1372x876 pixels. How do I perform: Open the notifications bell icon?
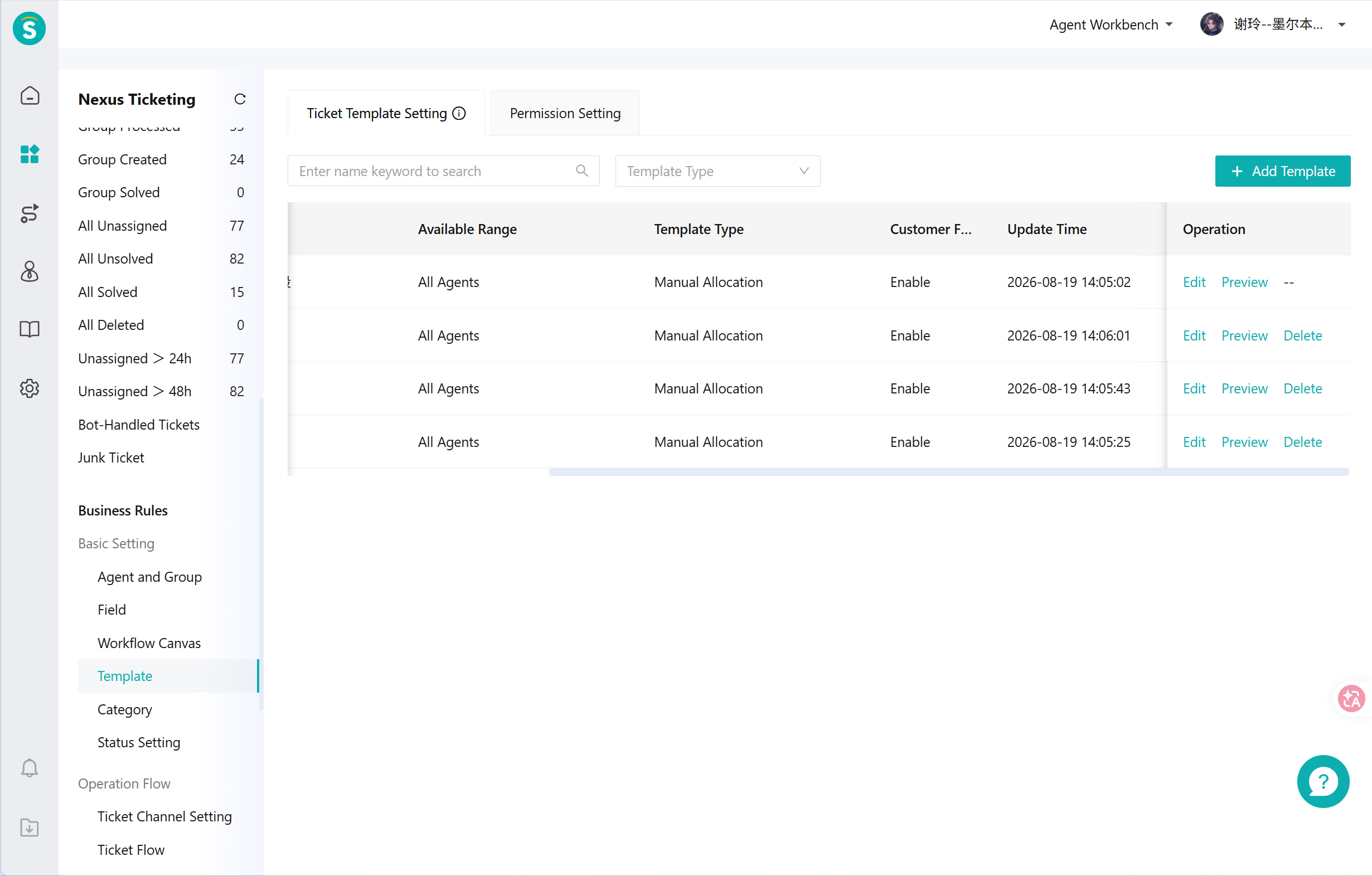click(30, 768)
